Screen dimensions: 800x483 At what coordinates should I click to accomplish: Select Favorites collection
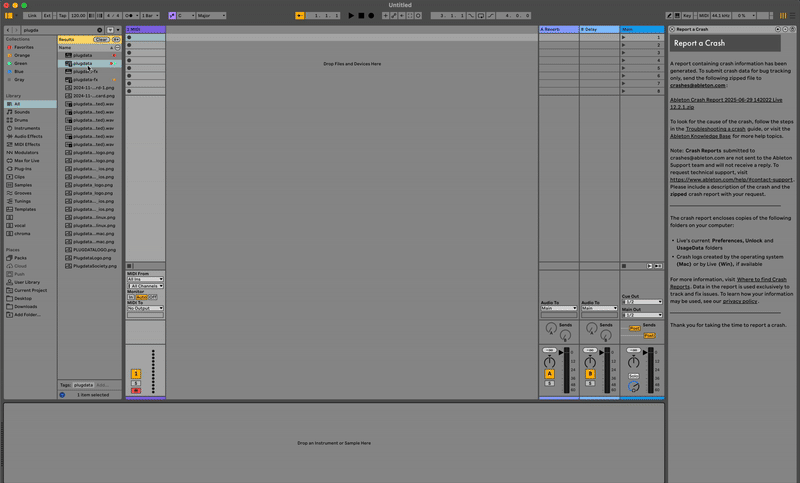click(x=23, y=47)
